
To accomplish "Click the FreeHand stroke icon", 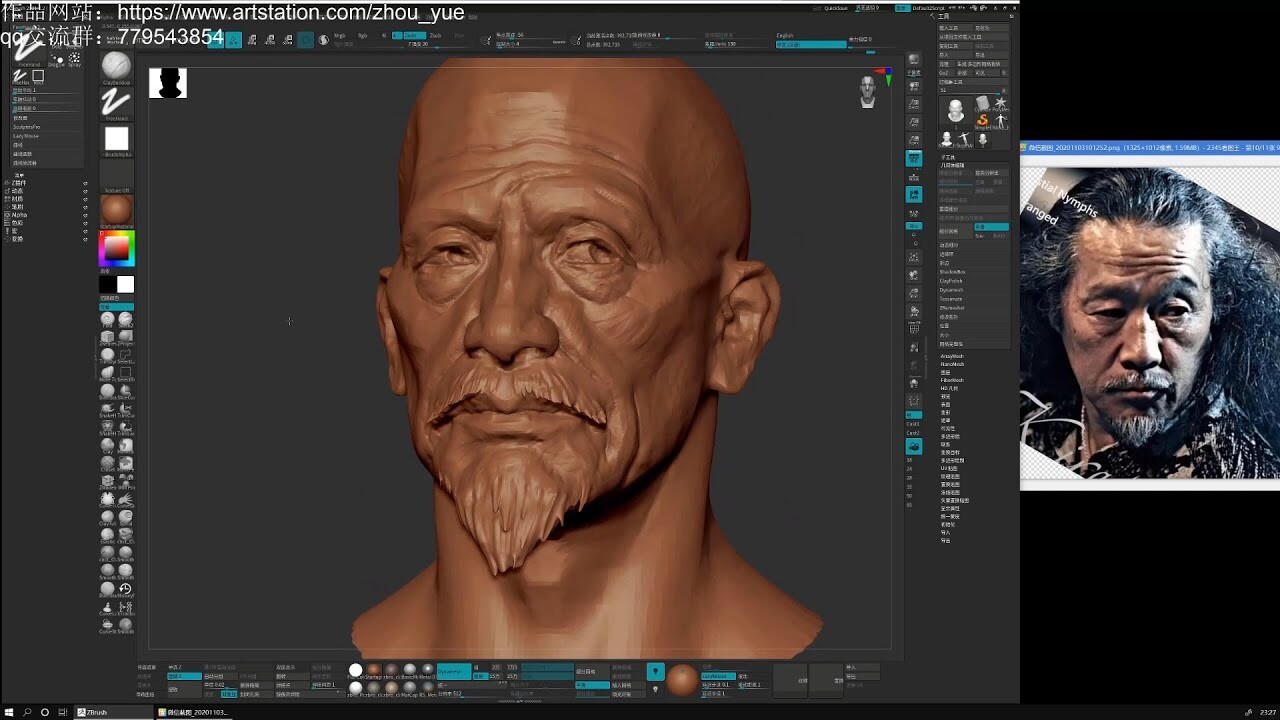I will click(116, 100).
